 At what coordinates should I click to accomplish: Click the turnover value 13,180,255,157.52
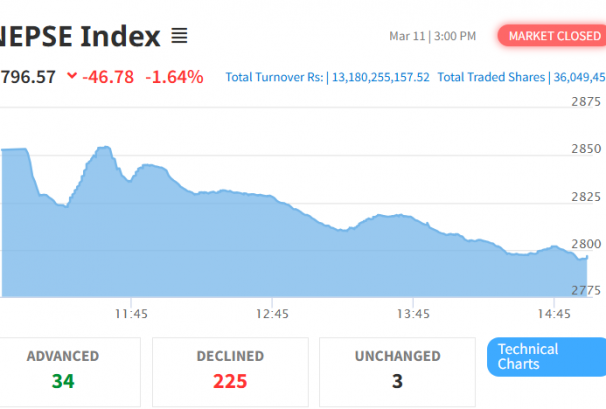pos(380,77)
